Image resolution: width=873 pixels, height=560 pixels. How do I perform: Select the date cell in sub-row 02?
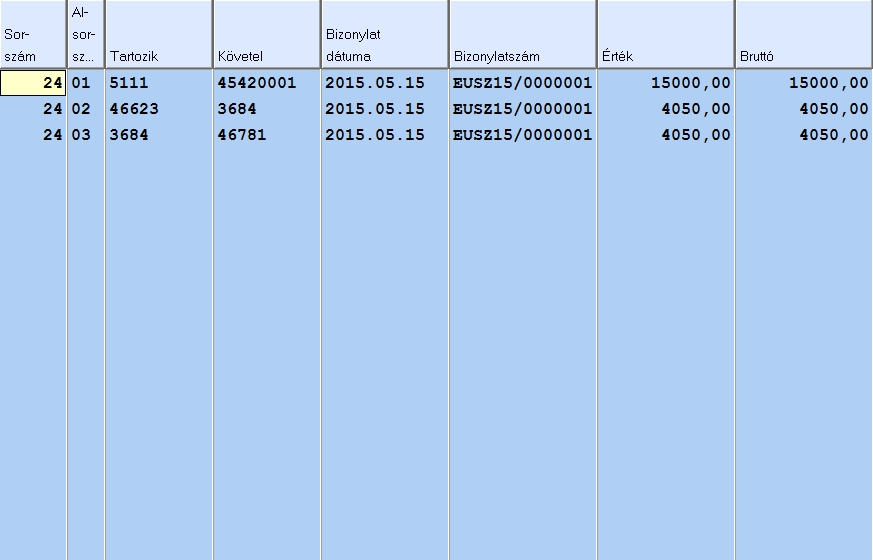point(375,109)
